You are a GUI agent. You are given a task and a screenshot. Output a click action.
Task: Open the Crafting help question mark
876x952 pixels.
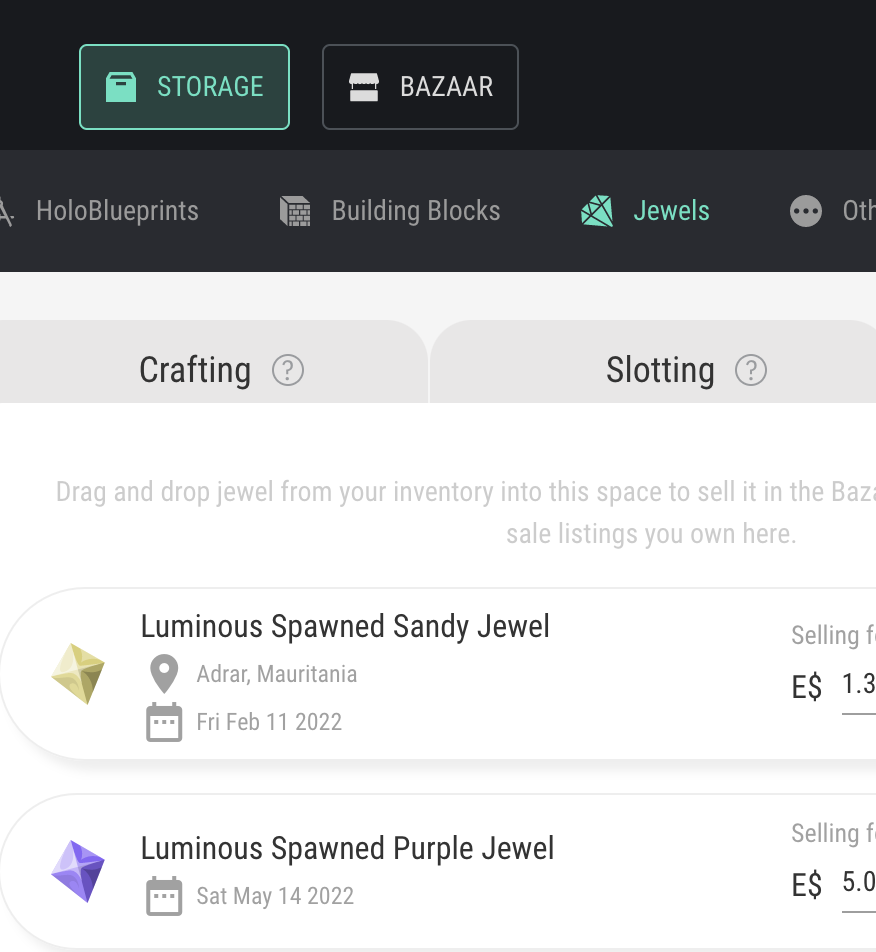click(288, 371)
